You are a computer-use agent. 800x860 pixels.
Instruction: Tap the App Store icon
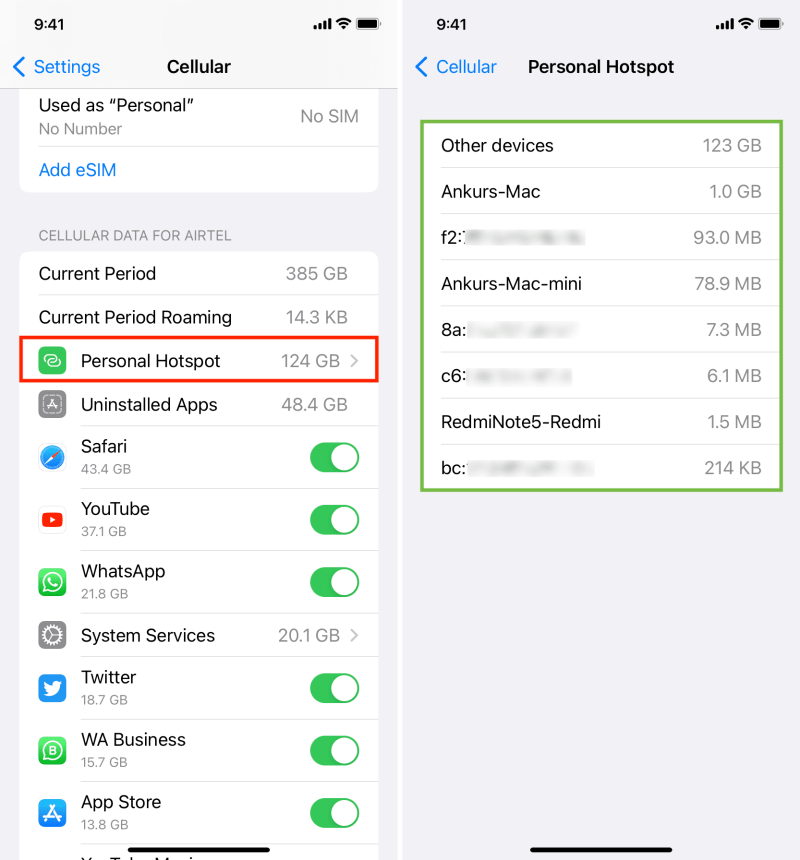coord(52,812)
